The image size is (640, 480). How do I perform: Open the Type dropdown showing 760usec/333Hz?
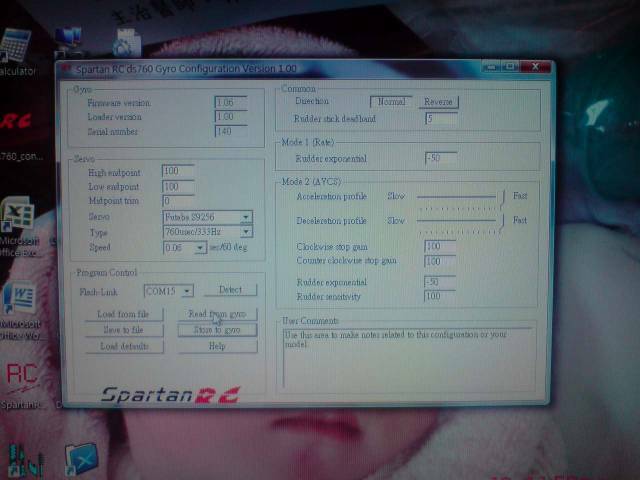point(207,232)
